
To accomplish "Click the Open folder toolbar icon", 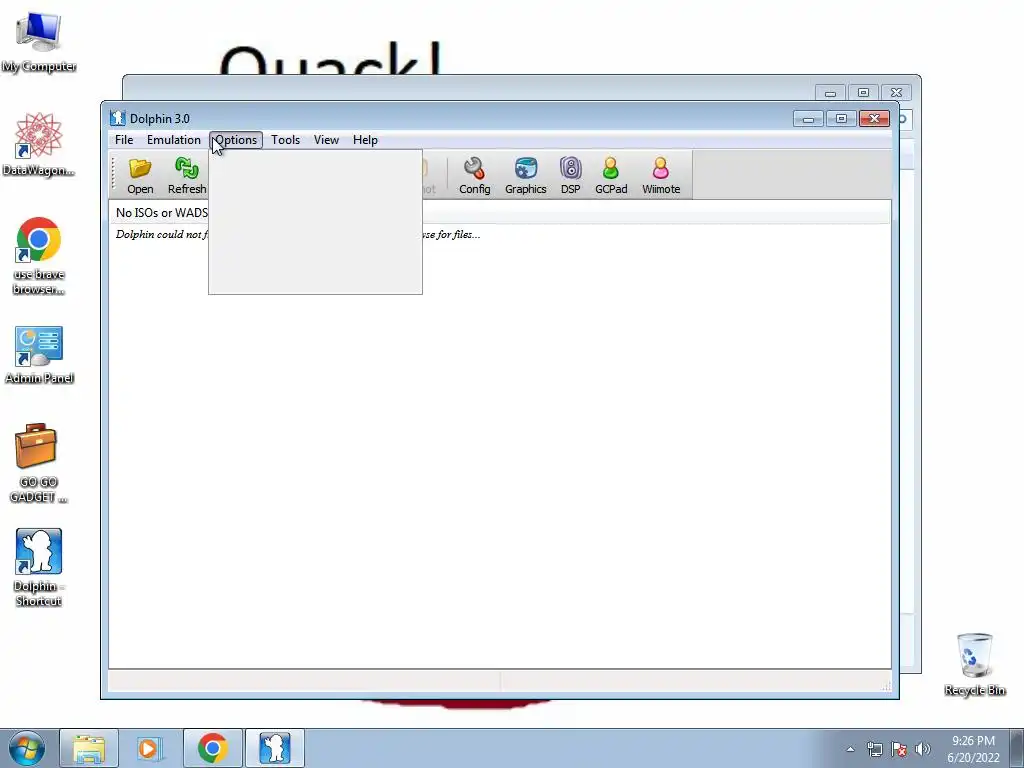I will pyautogui.click(x=140, y=176).
